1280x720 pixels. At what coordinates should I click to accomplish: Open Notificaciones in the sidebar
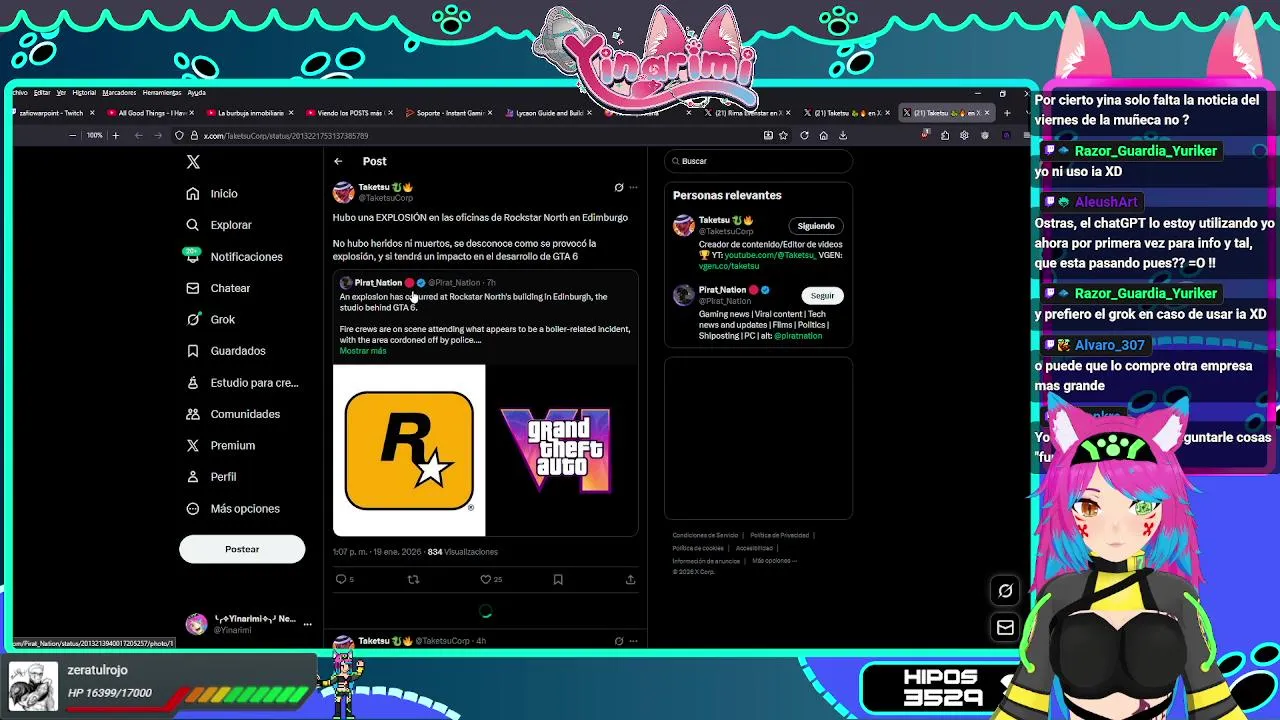(x=234, y=257)
